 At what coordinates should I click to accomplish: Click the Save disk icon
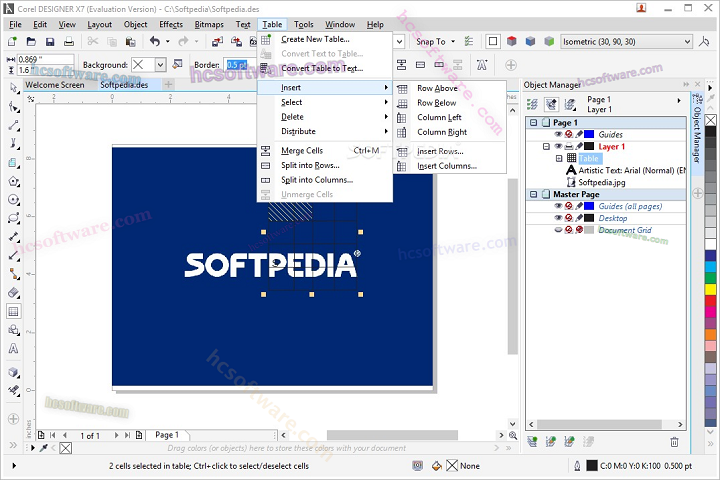50,42
